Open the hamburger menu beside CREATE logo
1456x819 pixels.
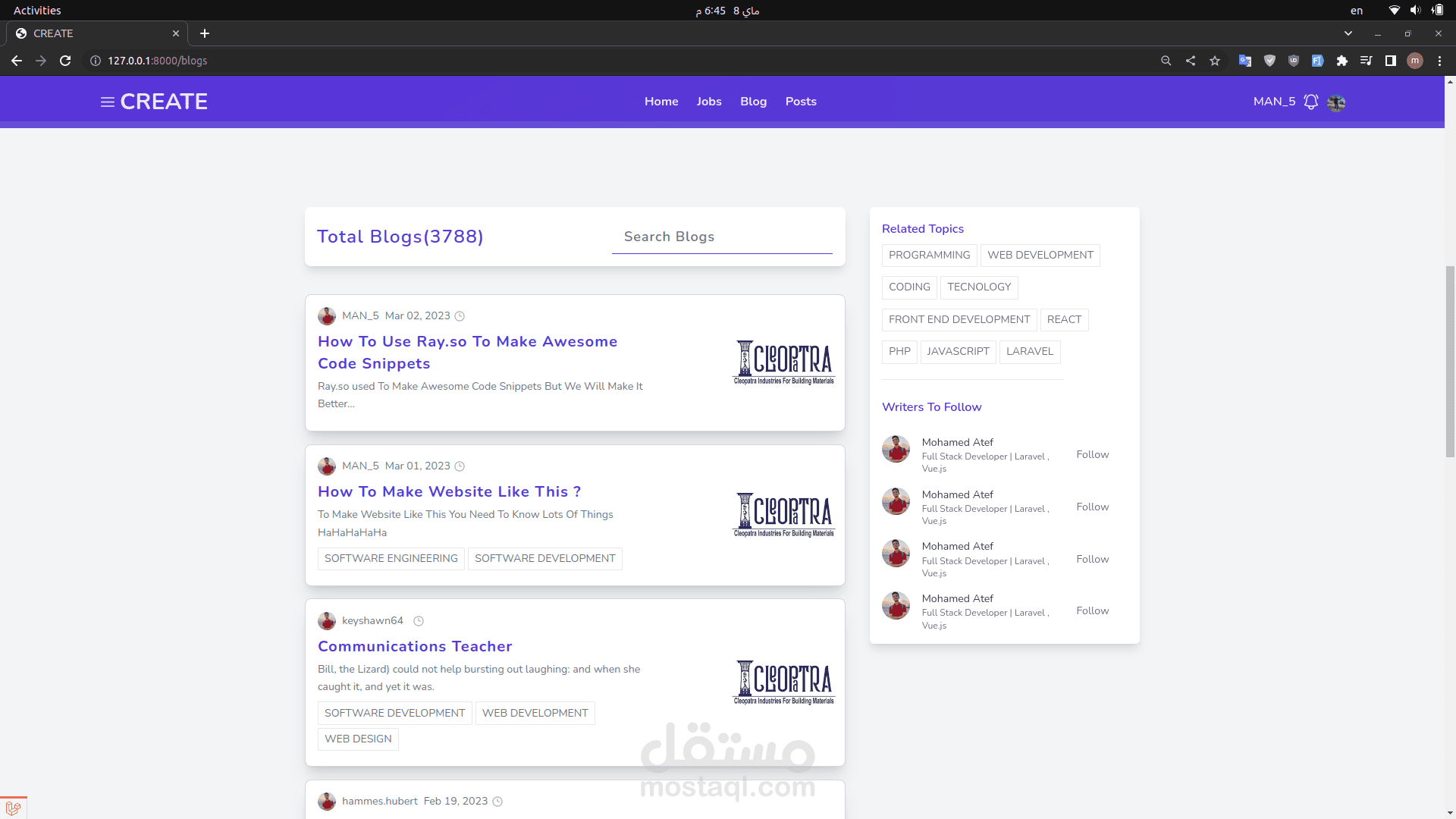[107, 102]
